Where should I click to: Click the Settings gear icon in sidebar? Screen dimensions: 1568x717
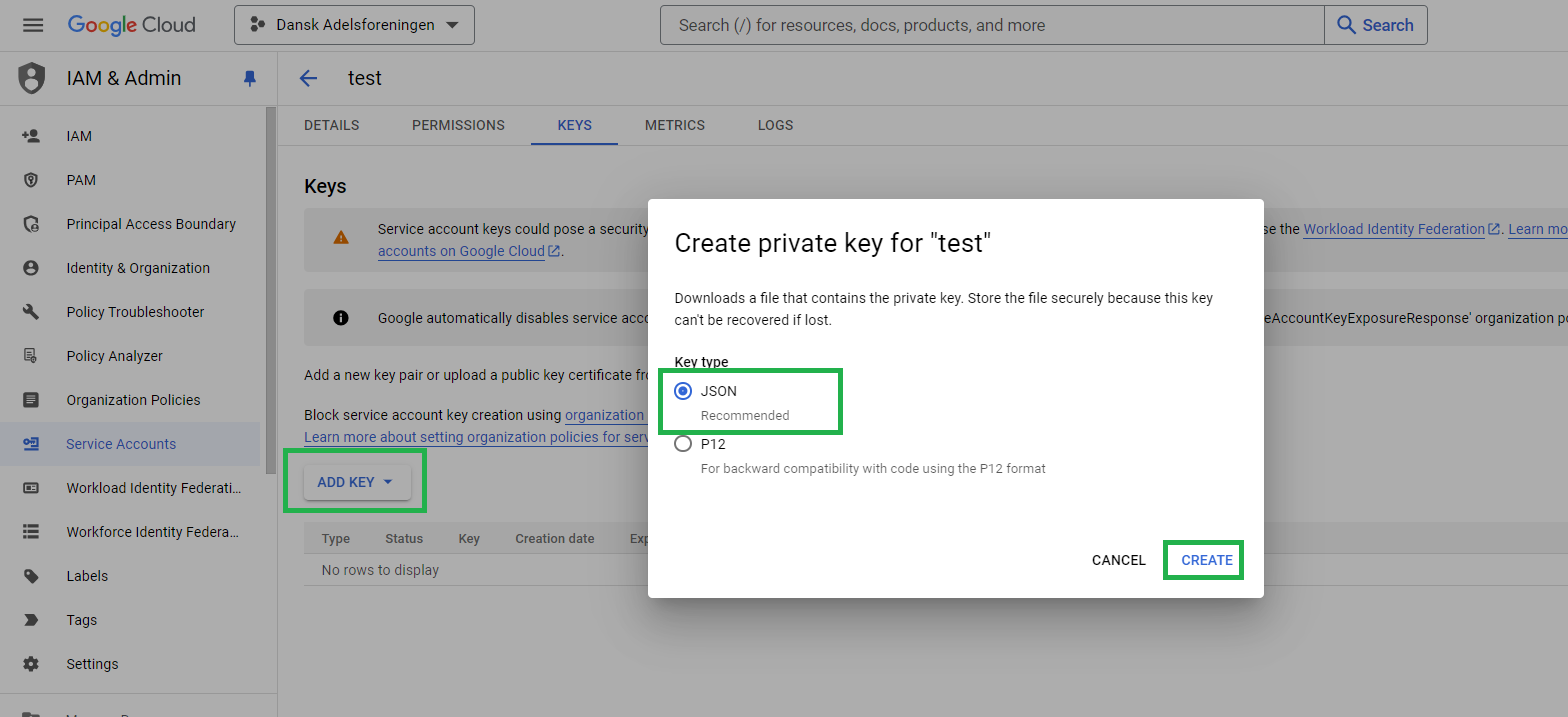[31, 664]
